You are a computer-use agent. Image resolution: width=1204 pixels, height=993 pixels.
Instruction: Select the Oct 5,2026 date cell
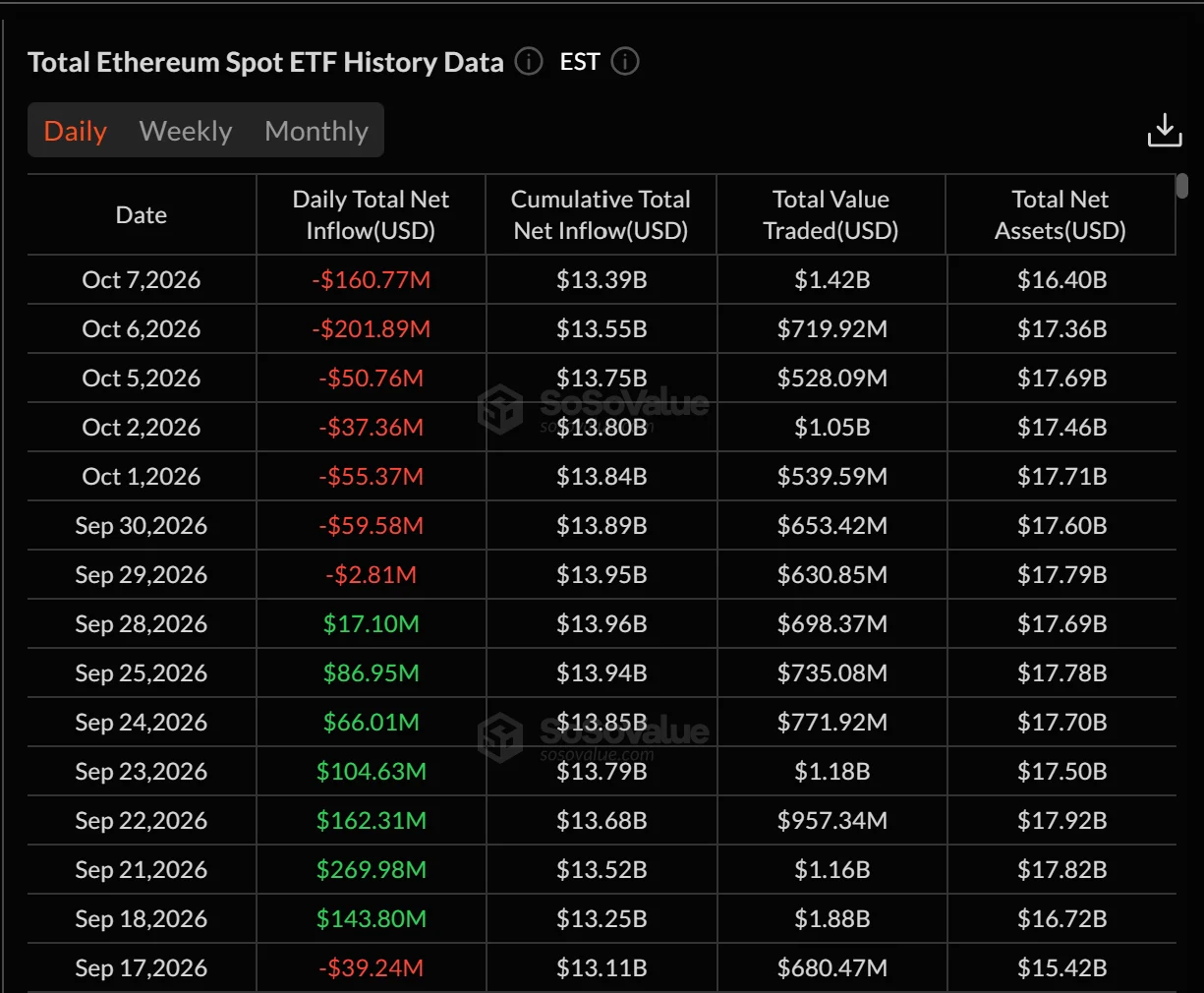142,379
